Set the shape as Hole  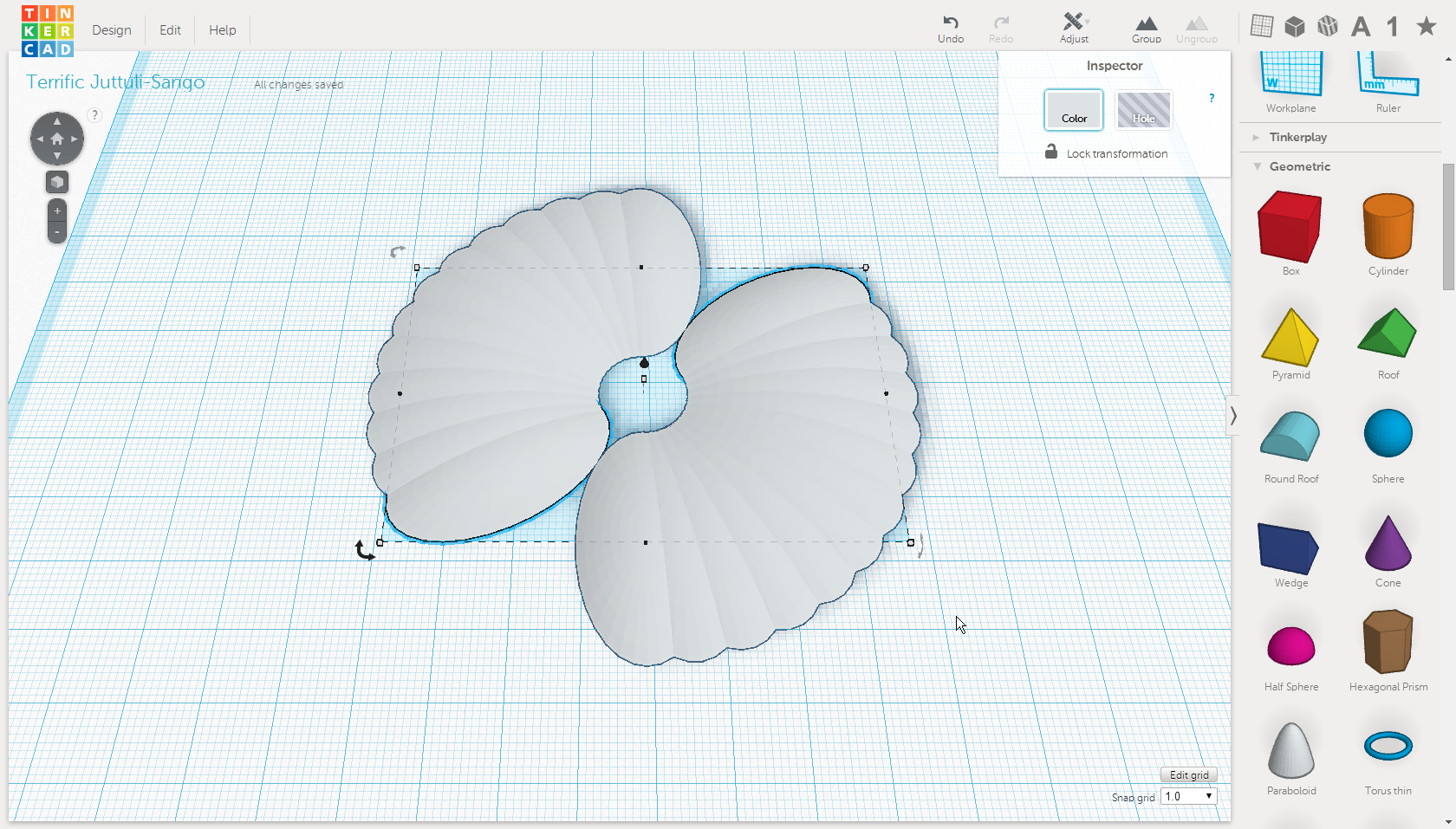1144,110
